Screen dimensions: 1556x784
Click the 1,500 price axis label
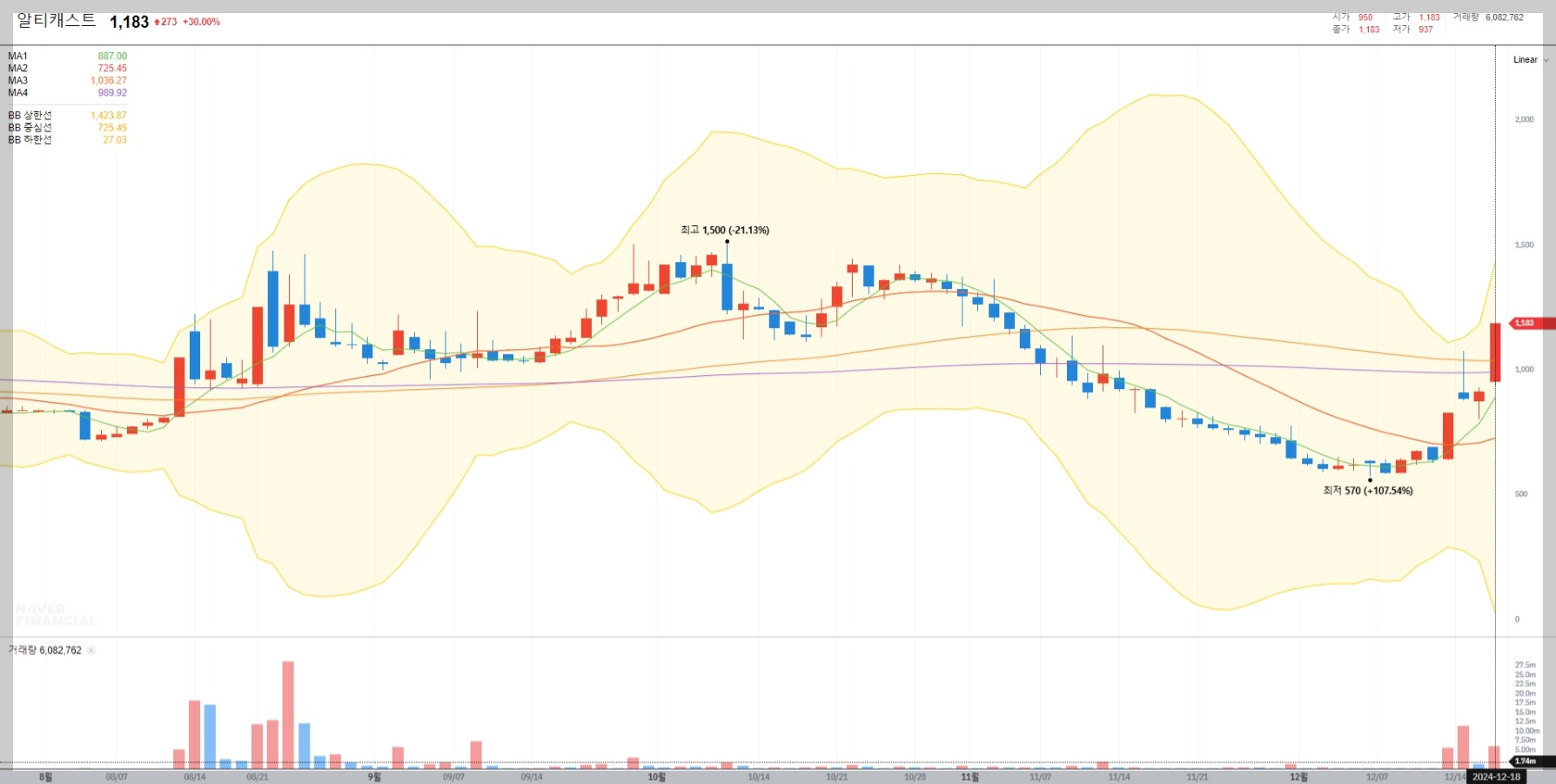[x=1525, y=245]
